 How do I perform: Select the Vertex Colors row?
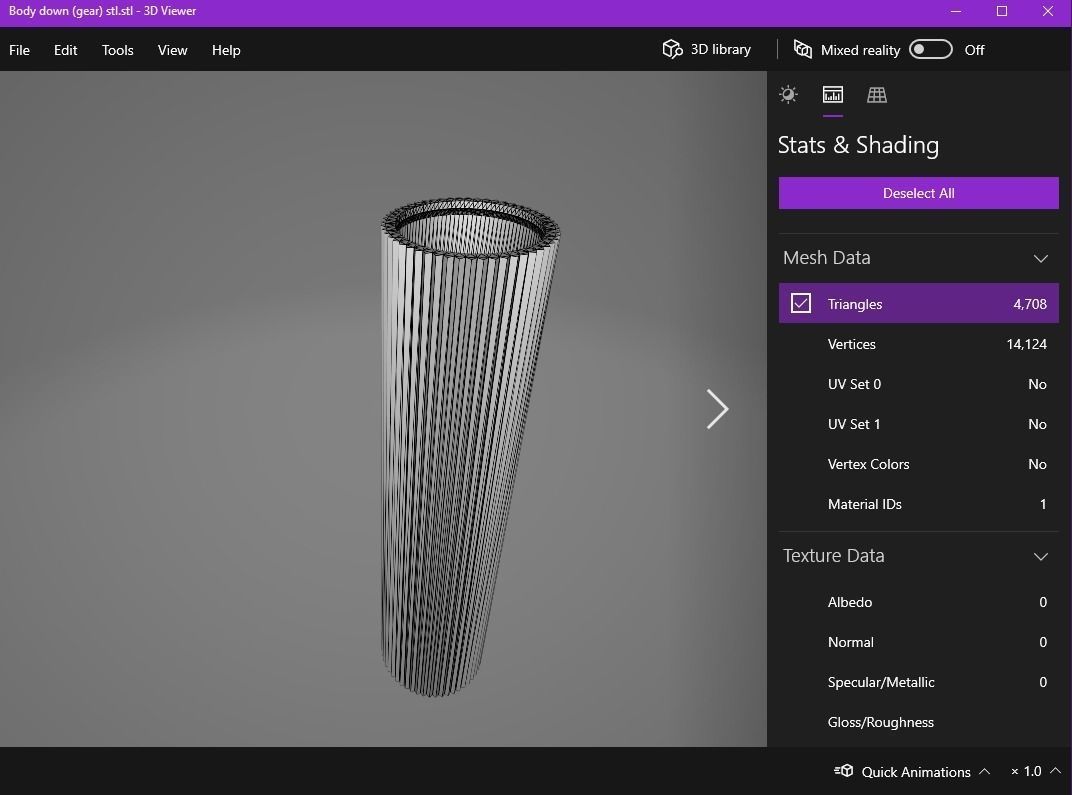click(x=918, y=464)
